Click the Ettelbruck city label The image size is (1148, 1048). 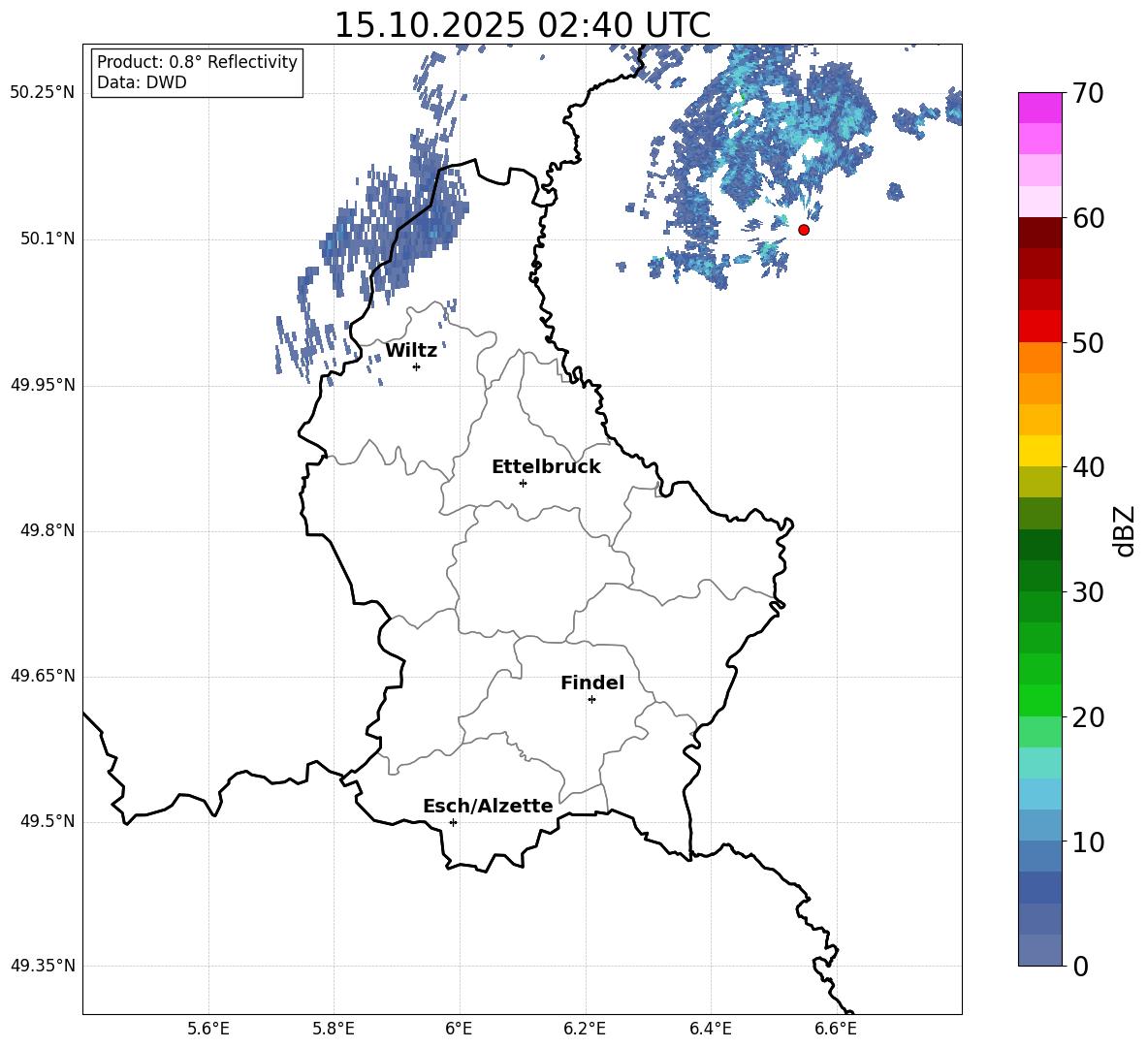tap(546, 467)
